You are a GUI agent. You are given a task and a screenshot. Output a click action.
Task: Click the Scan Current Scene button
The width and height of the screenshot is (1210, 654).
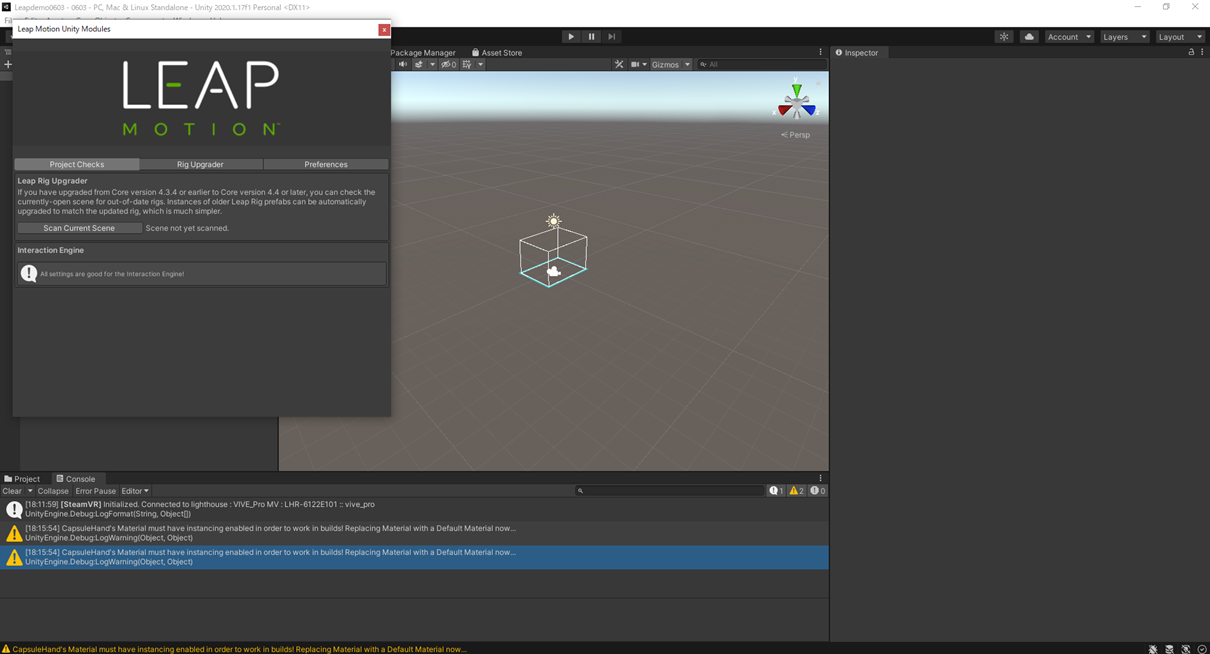point(79,228)
